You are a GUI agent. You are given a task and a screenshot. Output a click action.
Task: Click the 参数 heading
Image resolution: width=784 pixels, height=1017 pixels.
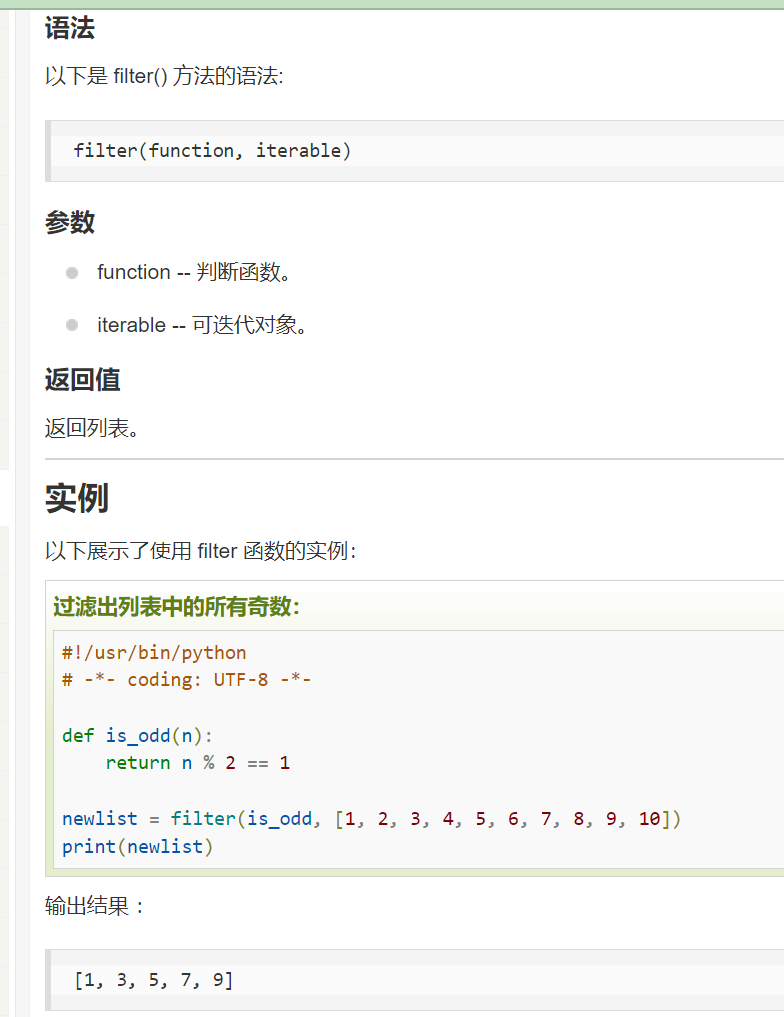click(70, 222)
